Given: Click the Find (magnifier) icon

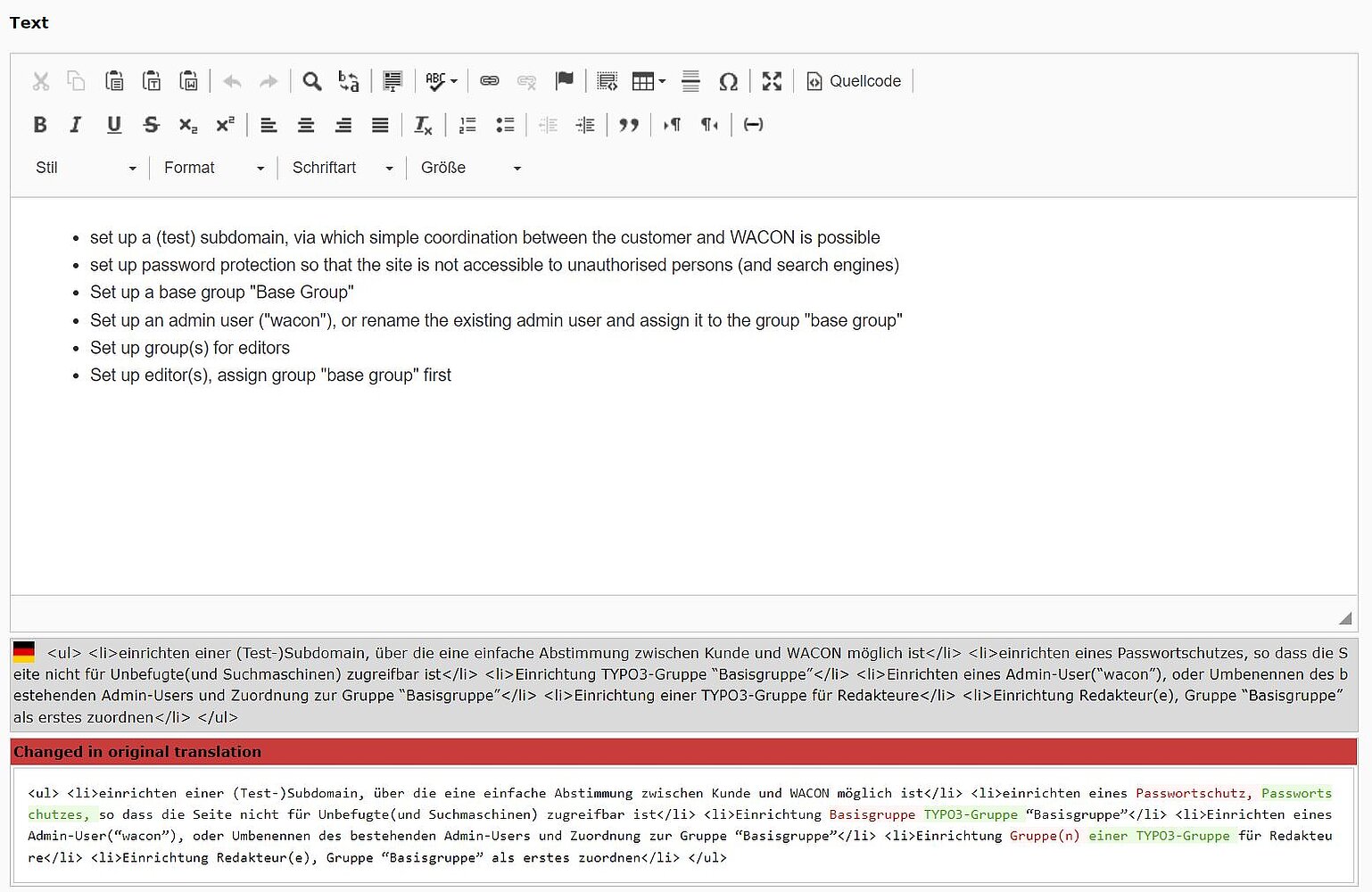Looking at the screenshot, I should point(311,81).
